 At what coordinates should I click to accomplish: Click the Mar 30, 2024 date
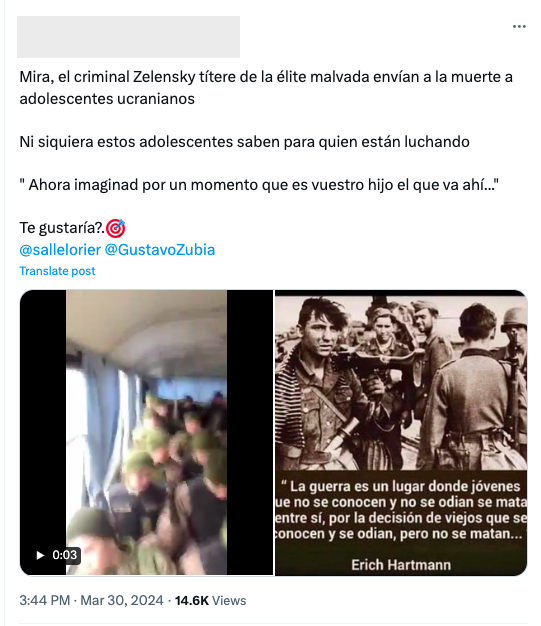click(x=122, y=600)
